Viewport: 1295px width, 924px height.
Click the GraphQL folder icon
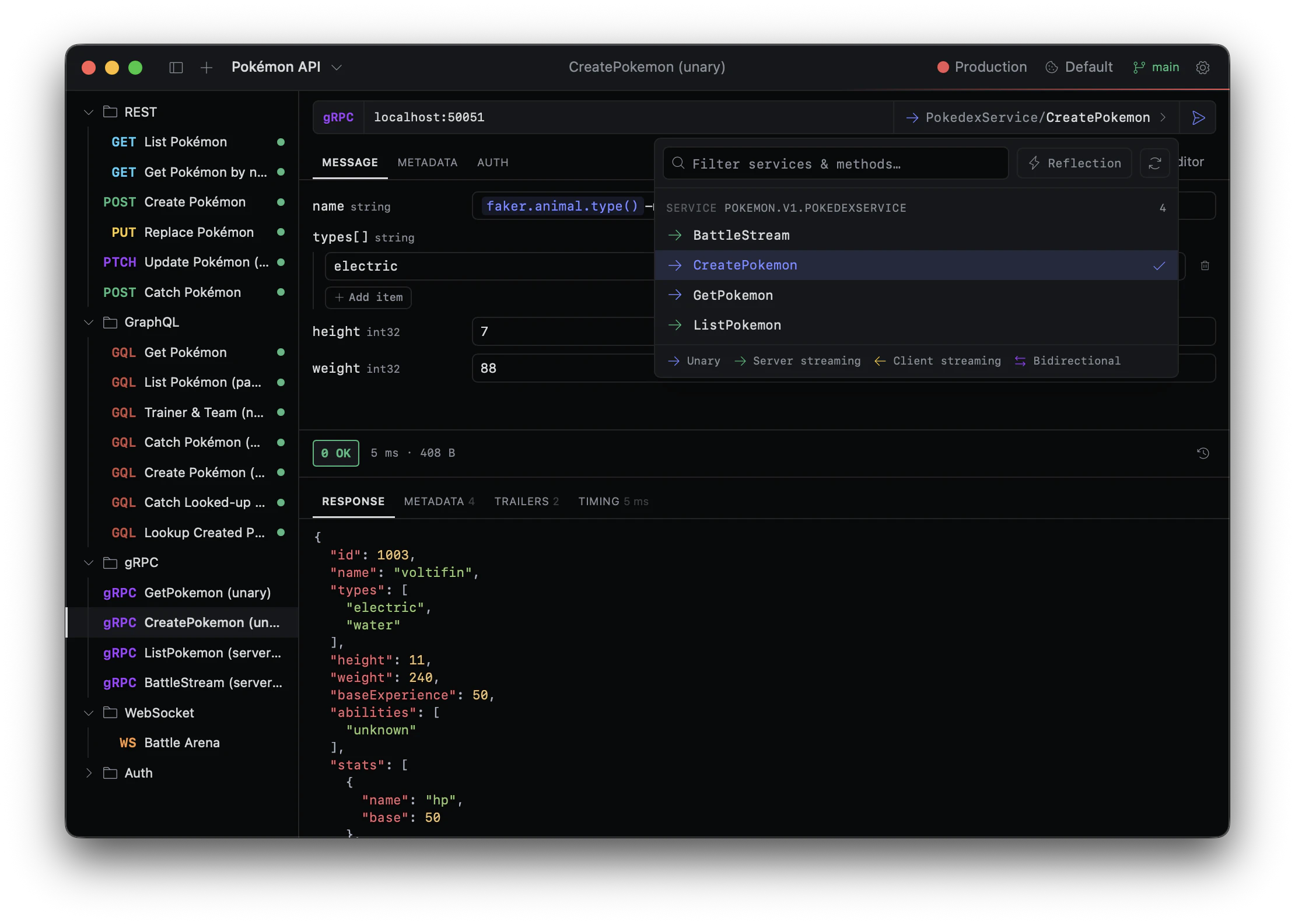pos(110,323)
